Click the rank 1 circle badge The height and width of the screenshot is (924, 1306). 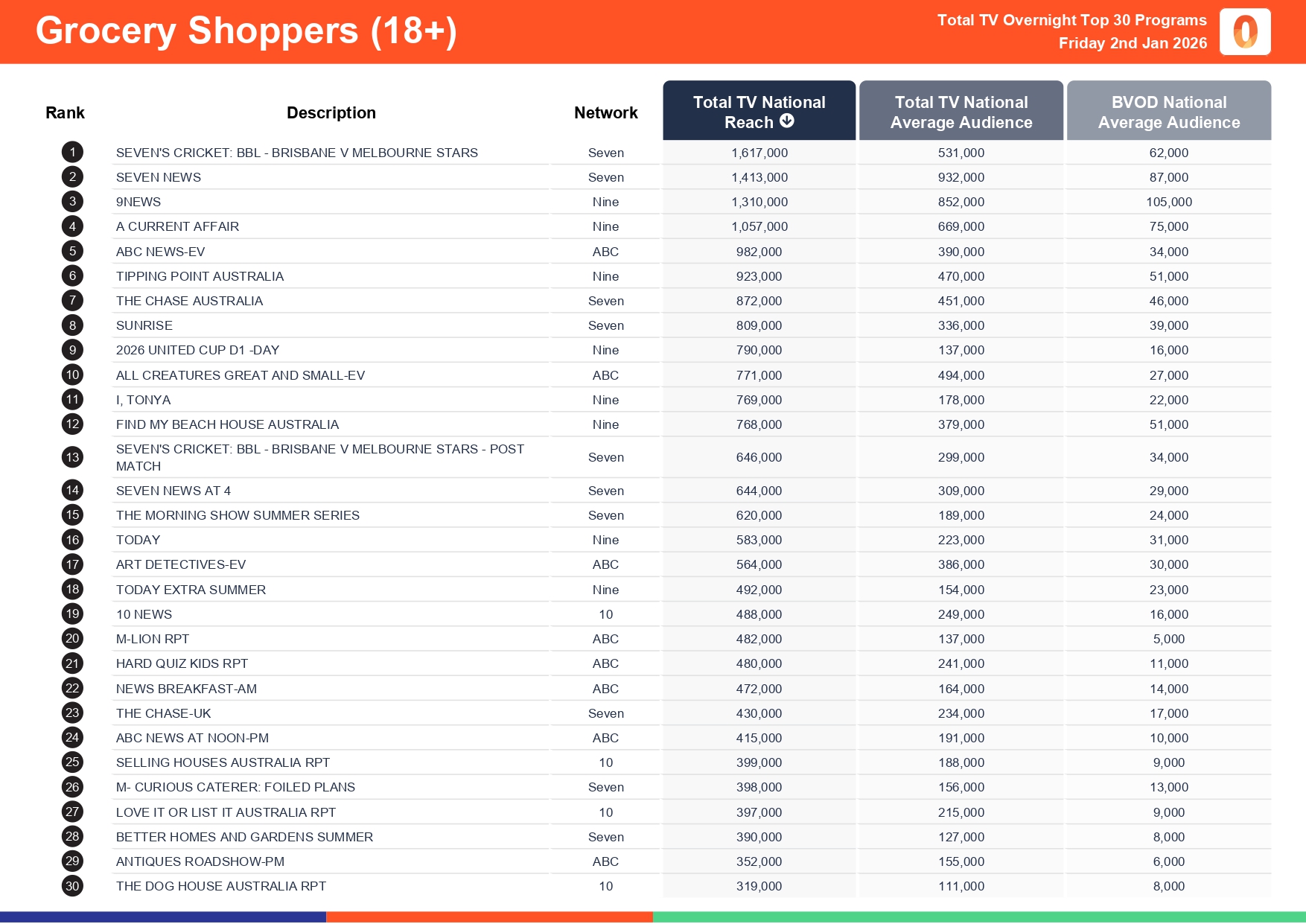(x=72, y=153)
